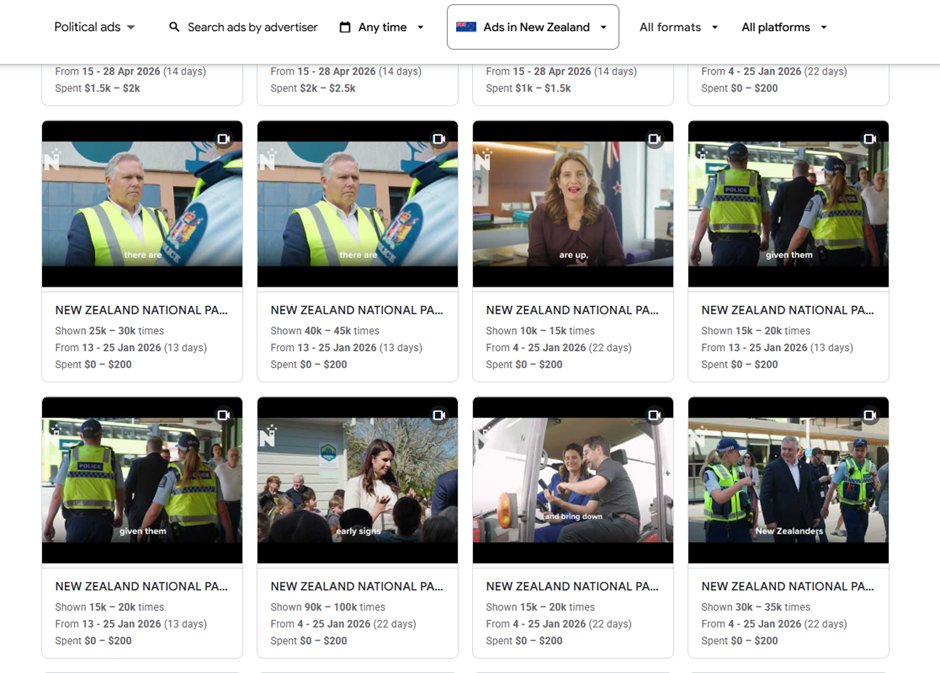Open the 'New Zealanders' video thumbnail

[x=788, y=480]
